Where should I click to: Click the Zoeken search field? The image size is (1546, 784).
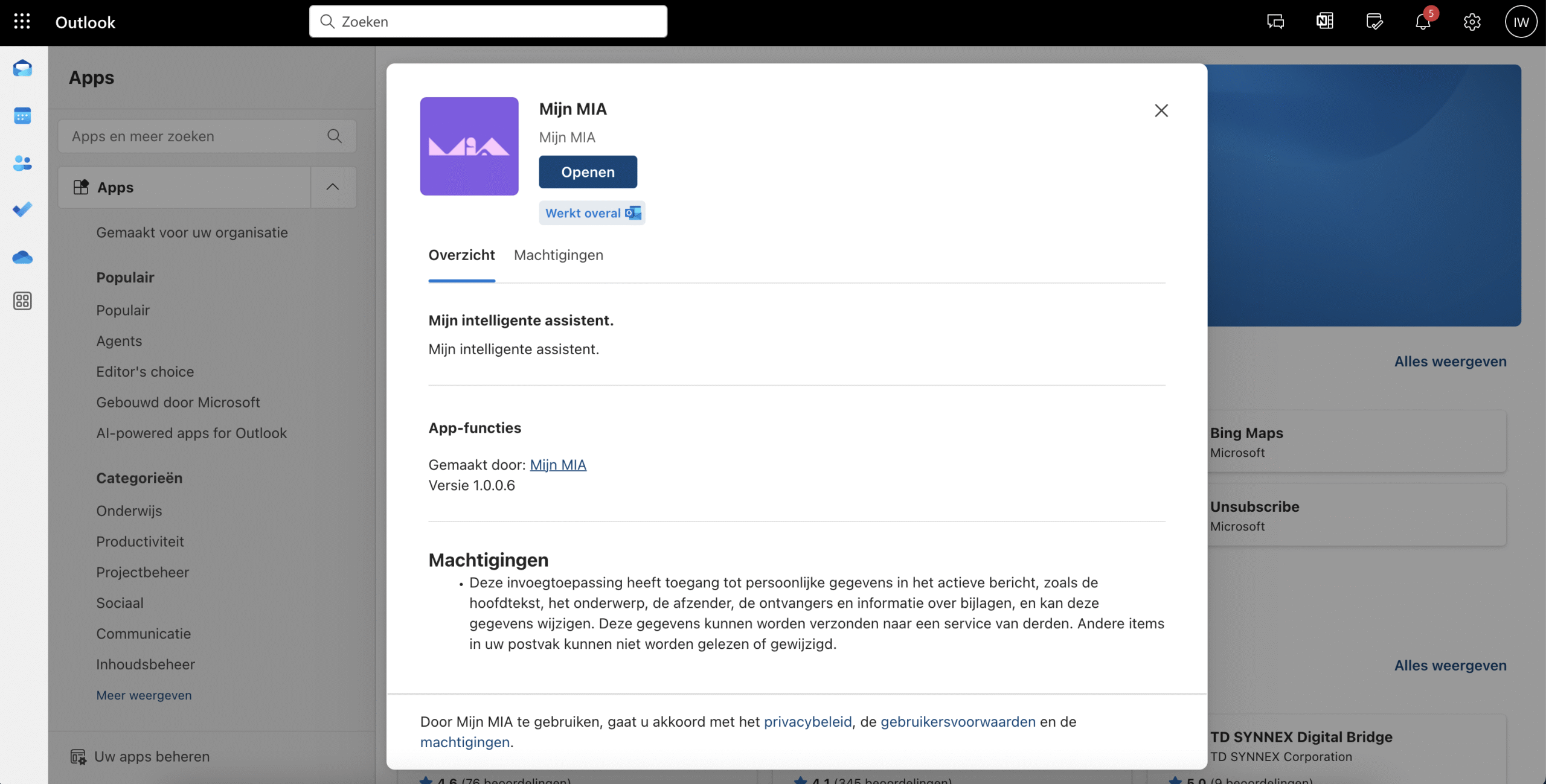coord(488,22)
